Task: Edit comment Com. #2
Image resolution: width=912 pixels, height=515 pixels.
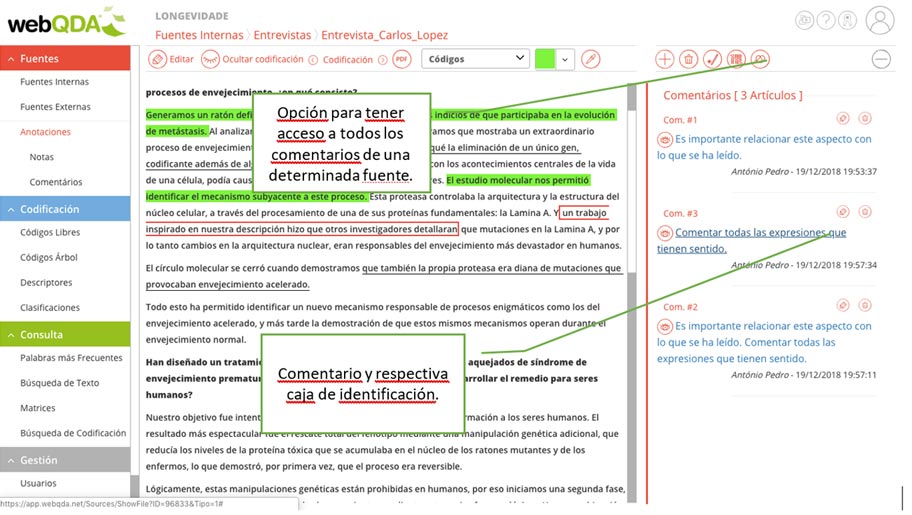Action: pos(843,306)
